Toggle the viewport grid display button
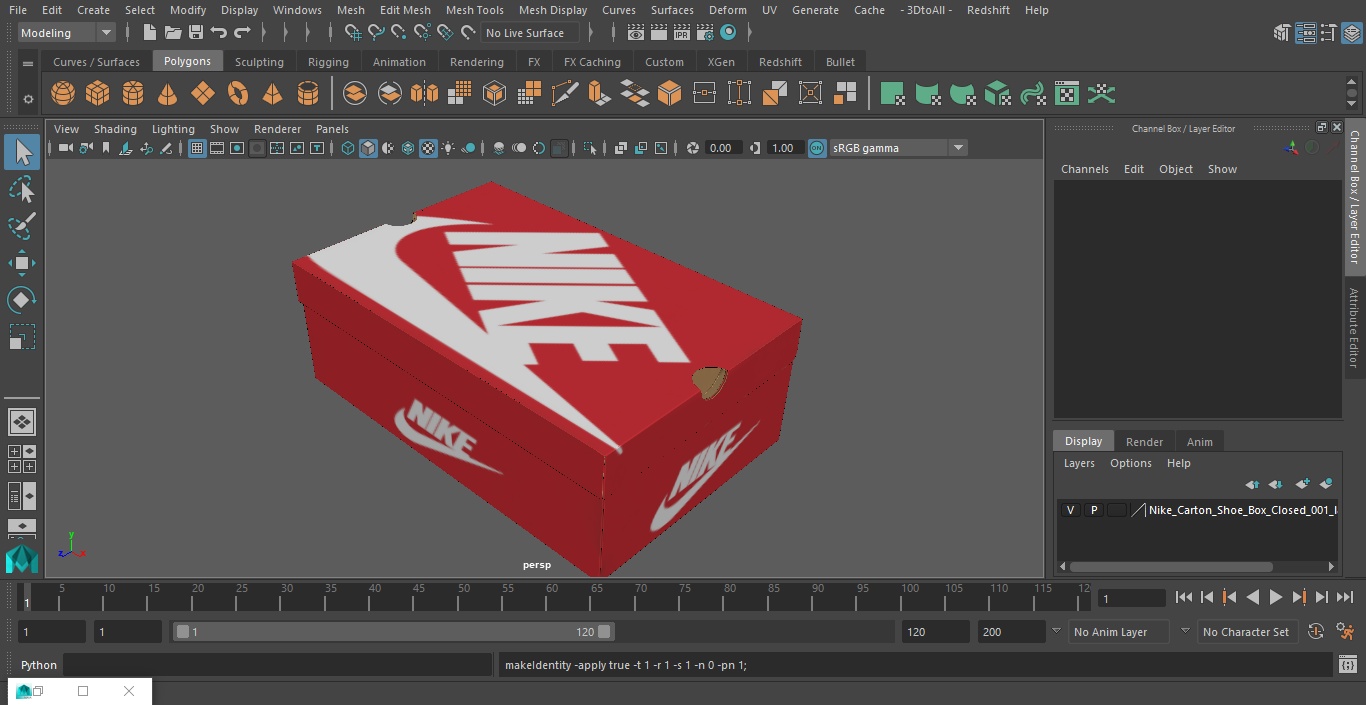1366x705 pixels. coord(197,148)
